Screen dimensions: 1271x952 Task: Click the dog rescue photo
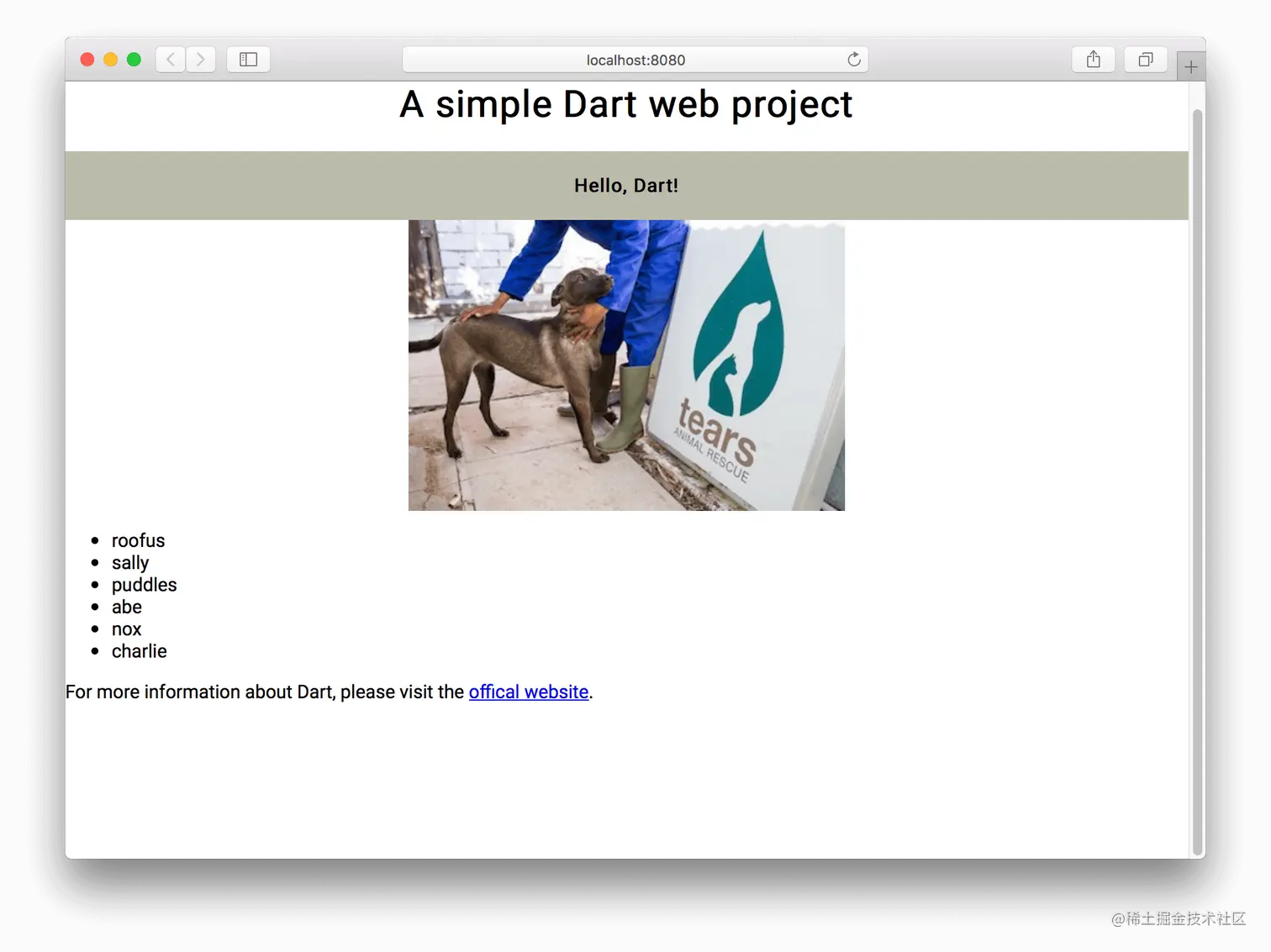626,366
